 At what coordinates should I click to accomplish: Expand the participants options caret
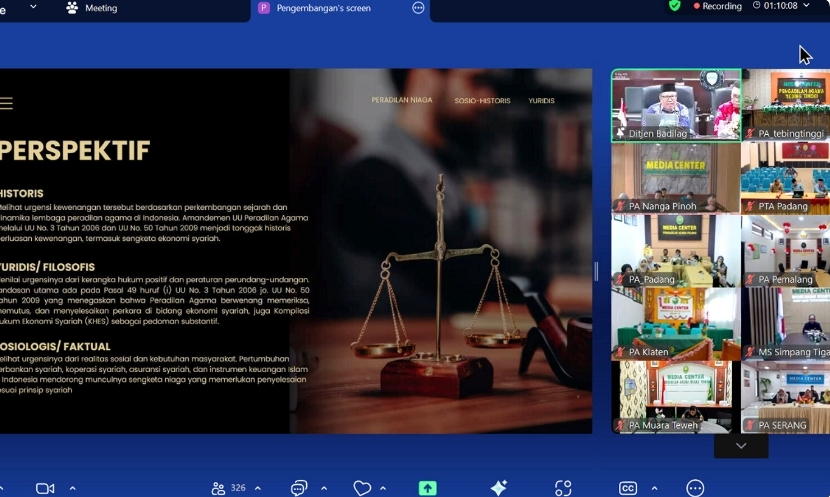pos(258,488)
